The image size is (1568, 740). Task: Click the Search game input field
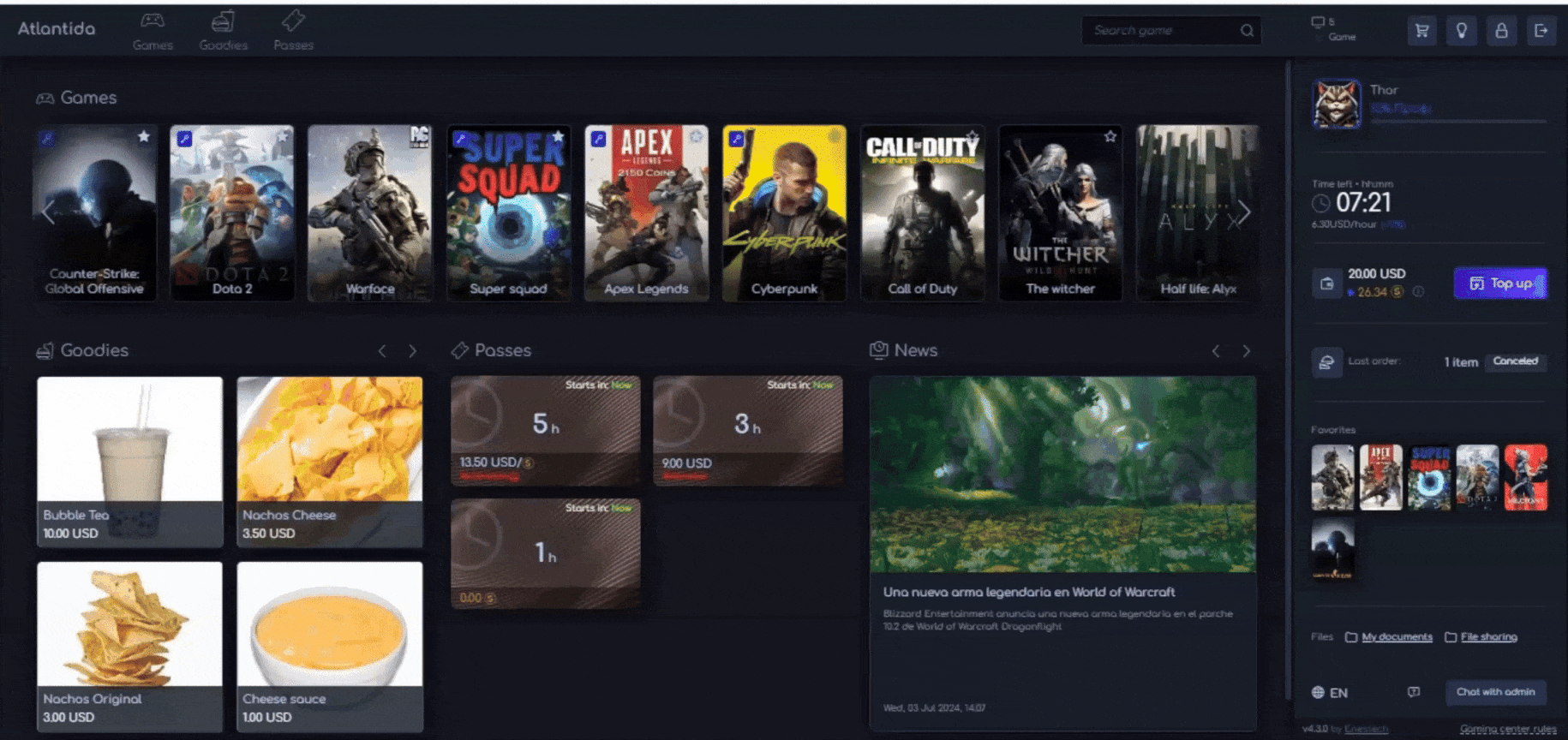[1170, 31]
